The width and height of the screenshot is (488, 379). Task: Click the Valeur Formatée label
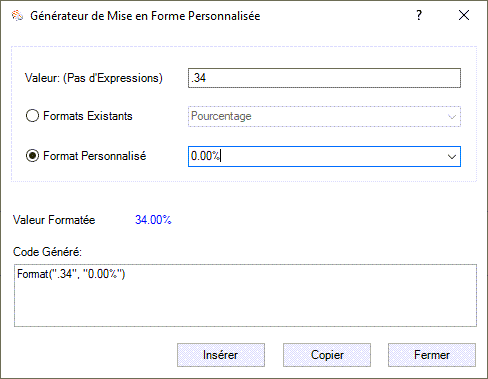[x=54, y=220]
